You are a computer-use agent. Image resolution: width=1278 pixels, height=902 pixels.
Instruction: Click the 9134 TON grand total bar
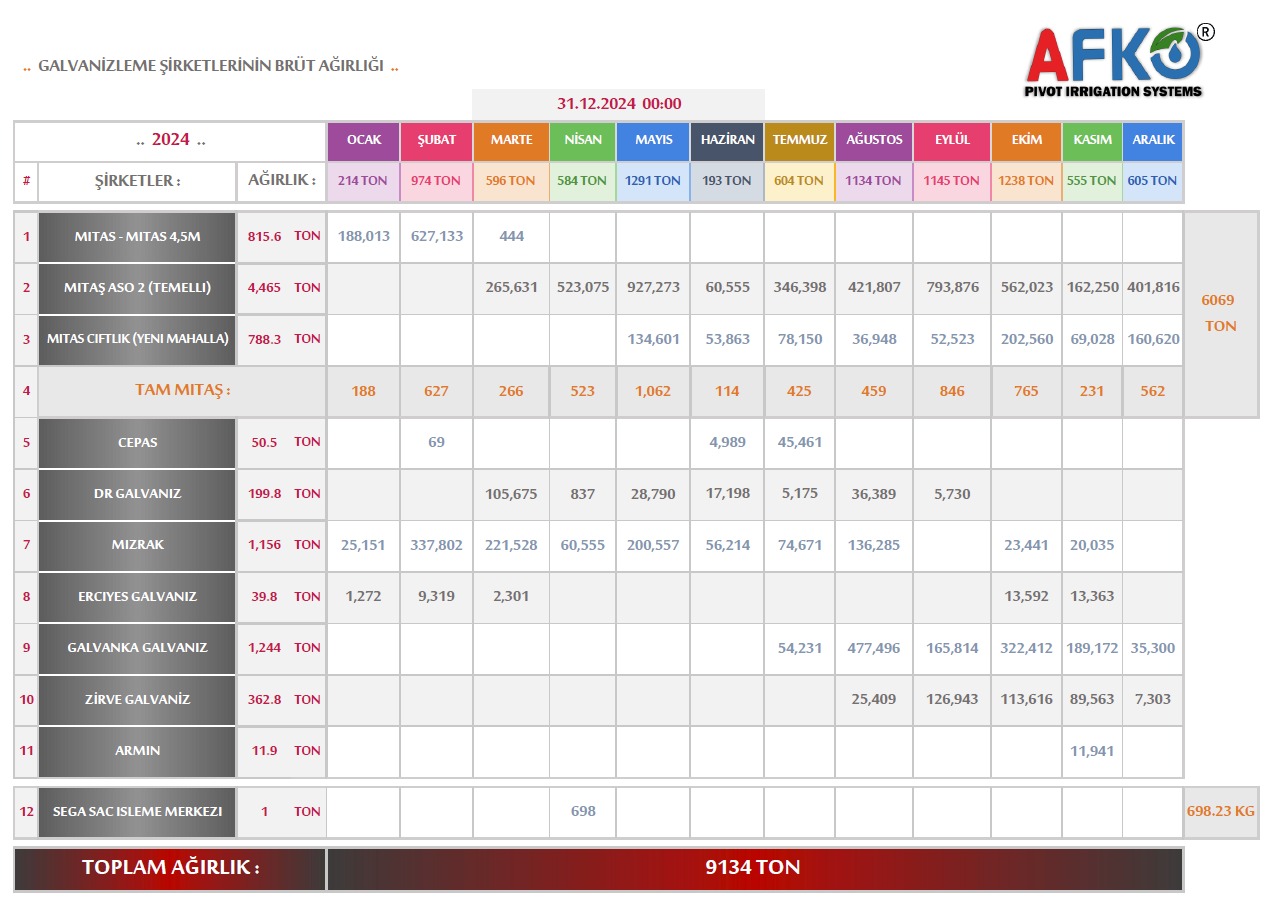click(x=753, y=868)
